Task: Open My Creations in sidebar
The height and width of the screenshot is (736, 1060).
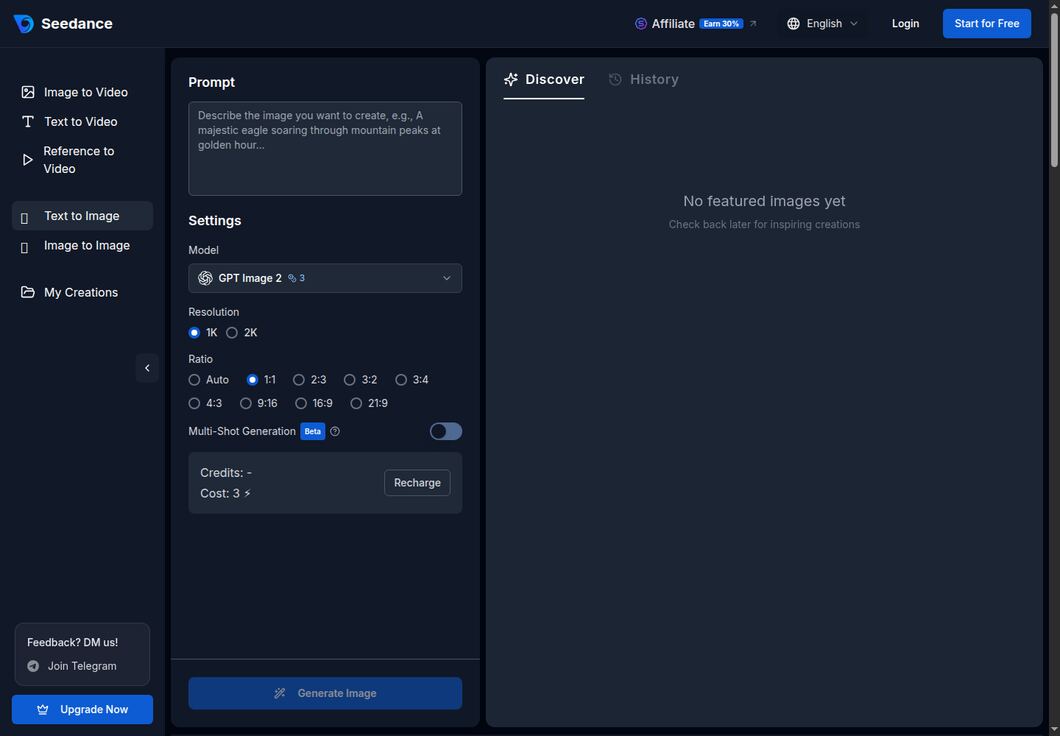Action: click(82, 292)
